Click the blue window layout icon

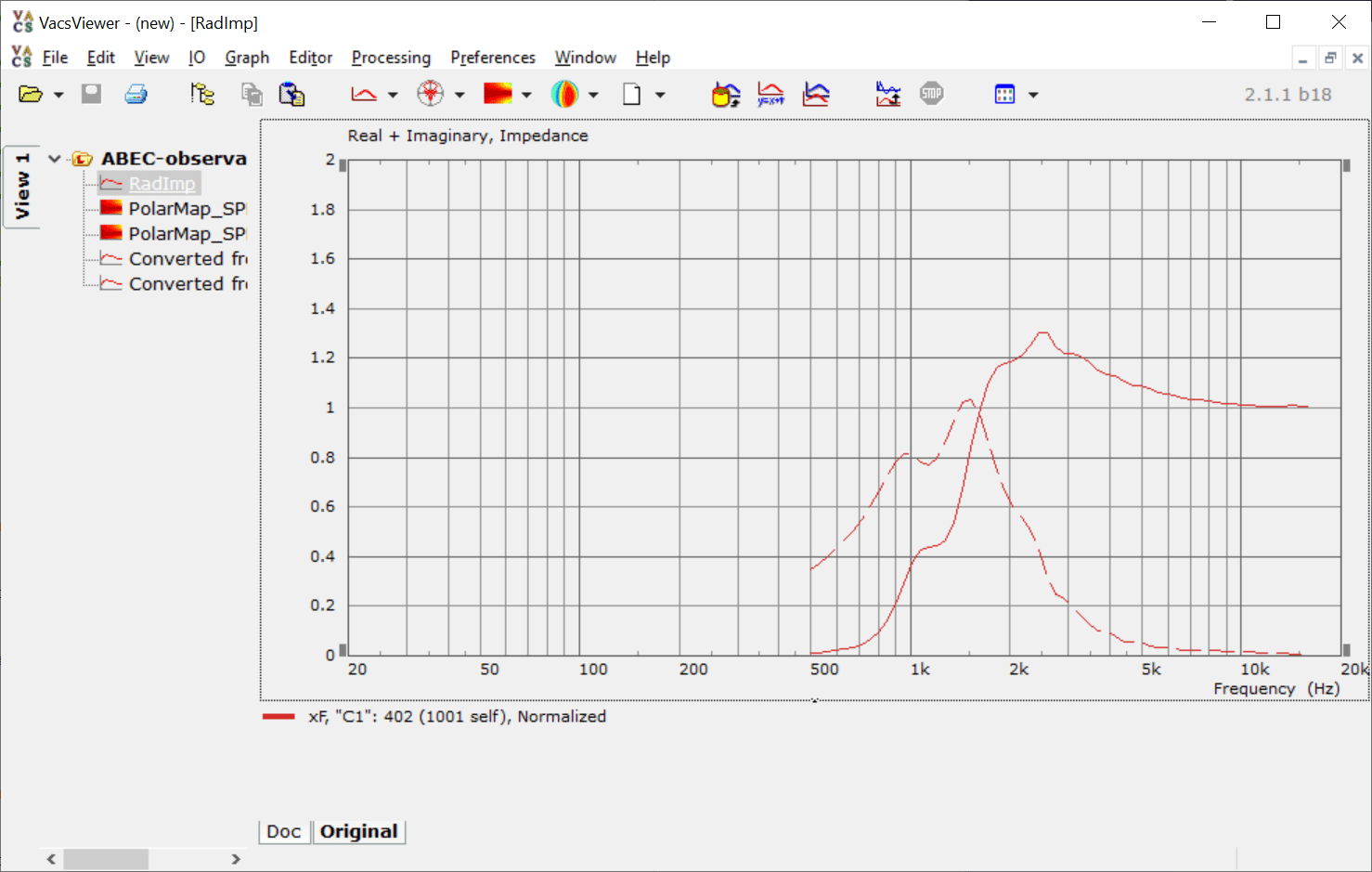coord(1004,94)
